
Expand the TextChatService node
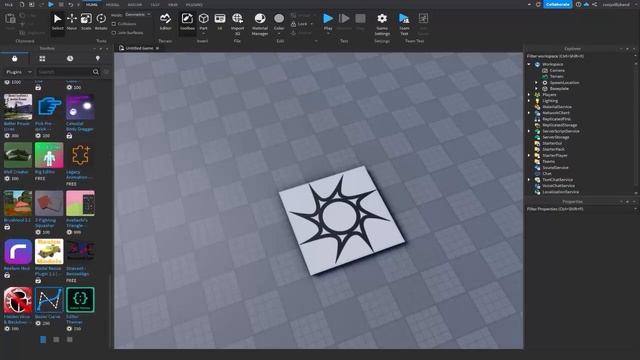[529, 180]
